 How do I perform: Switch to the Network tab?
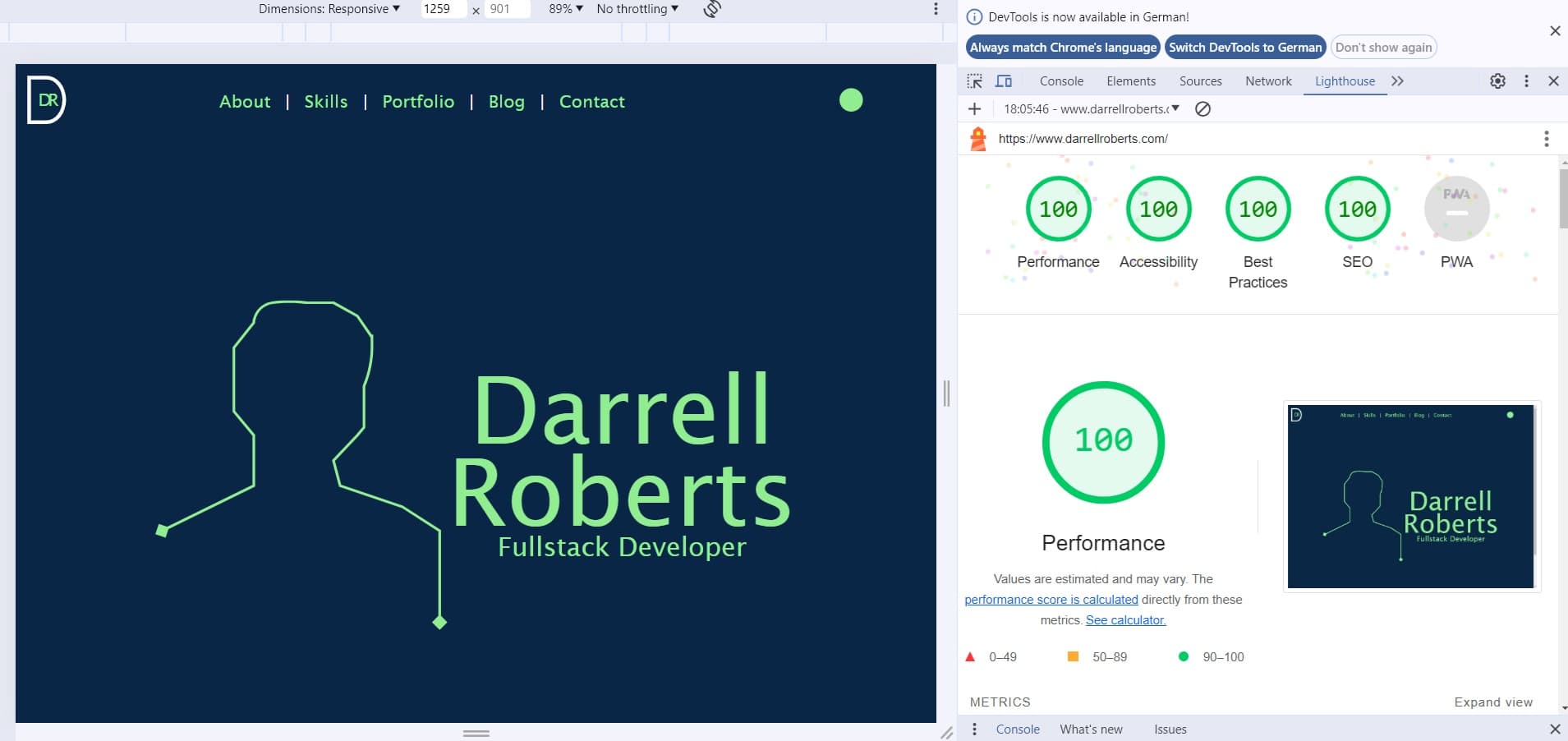point(1268,81)
